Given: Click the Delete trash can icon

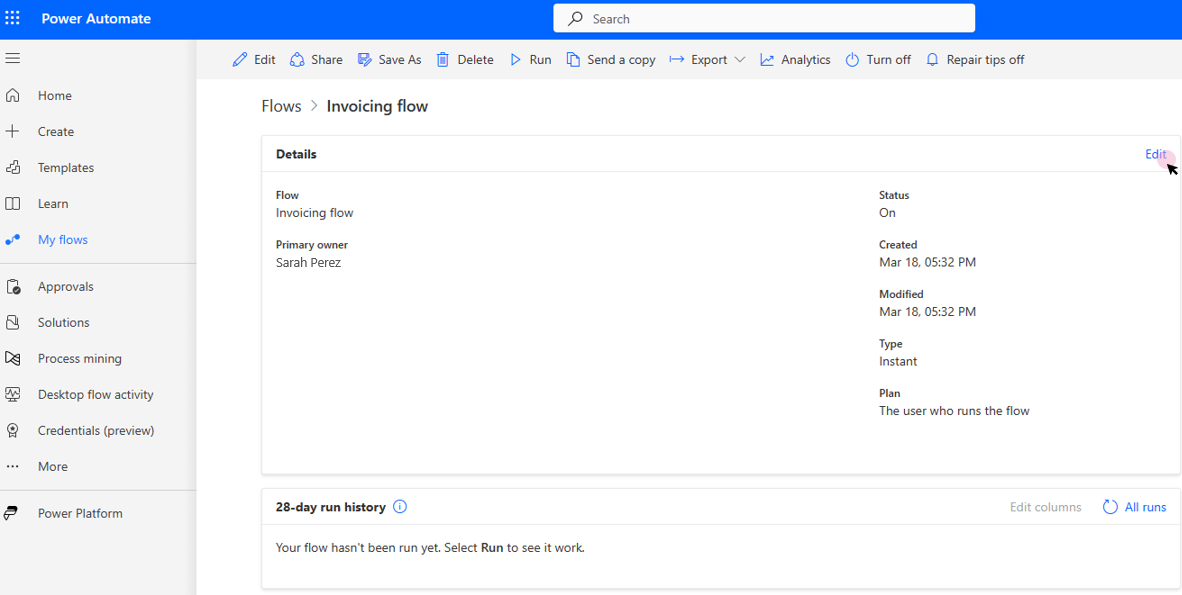Looking at the screenshot, I should coord(443,60).
